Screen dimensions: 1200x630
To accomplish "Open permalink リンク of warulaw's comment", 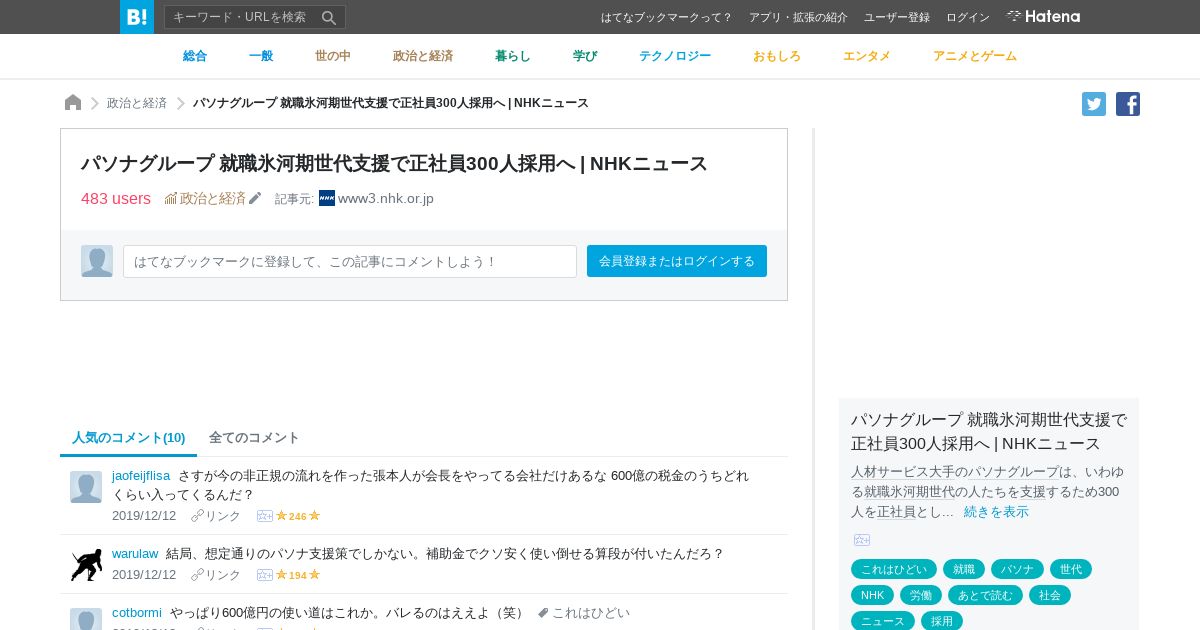I will pyautogui.click(x=216, y=575).
